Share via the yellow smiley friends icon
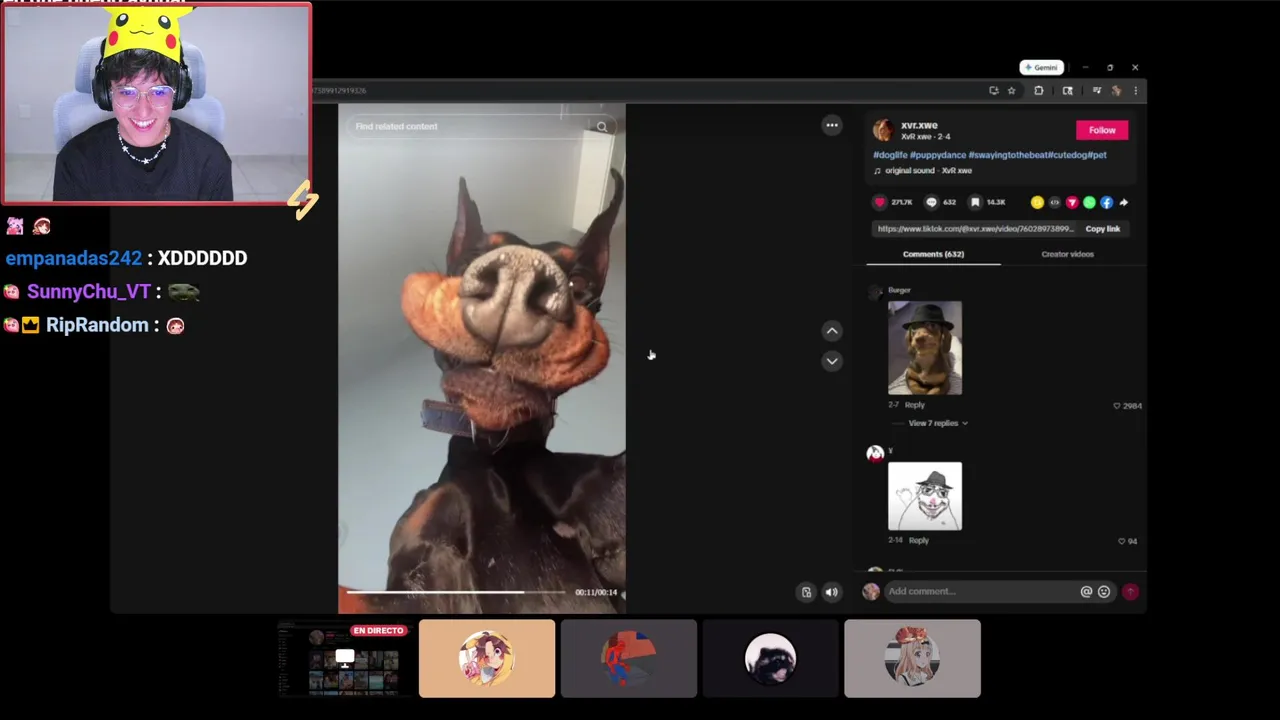The image size is (1280, 720). (1037, 202)
